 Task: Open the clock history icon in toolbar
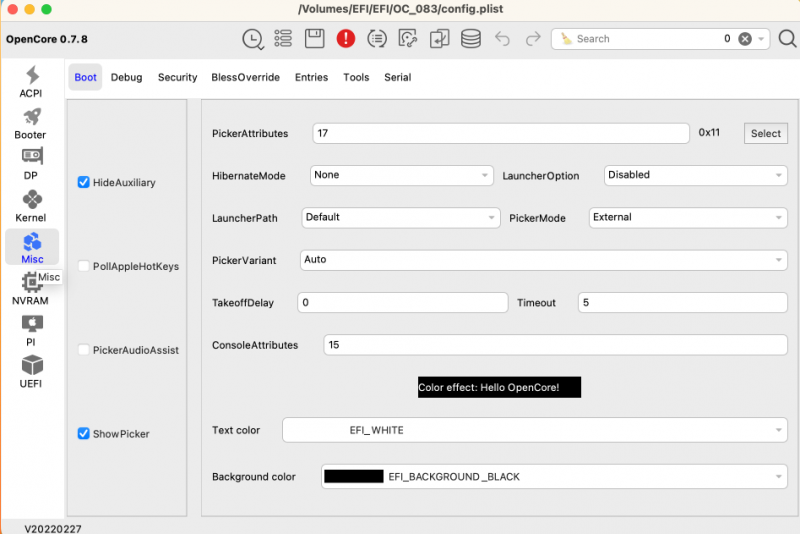(x=253, y=39)
